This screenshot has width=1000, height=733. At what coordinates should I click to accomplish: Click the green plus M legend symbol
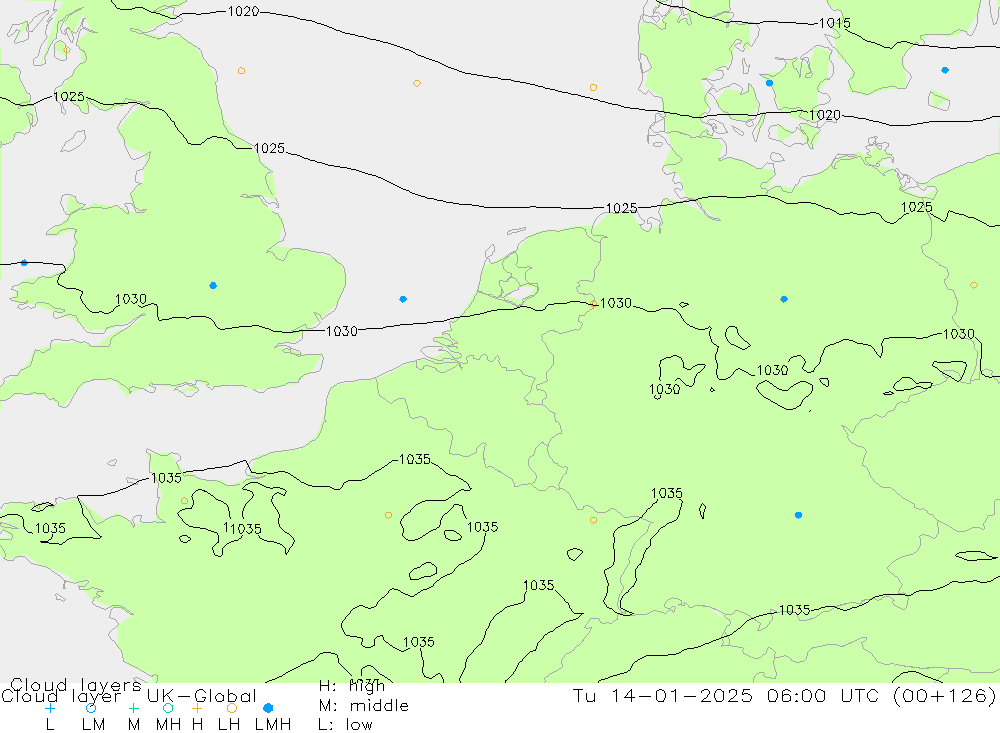coord(133,708)
